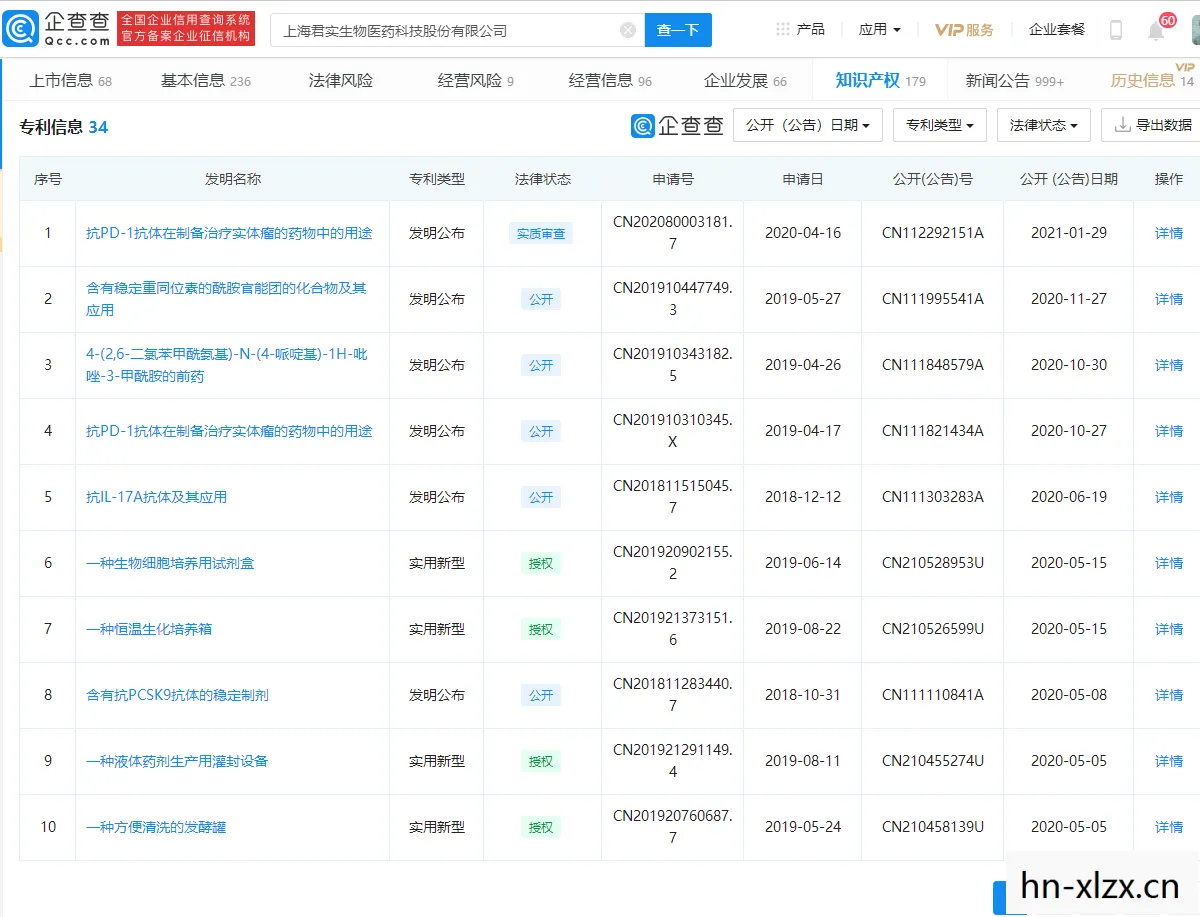The width and height of the screenshot is (1200, 917).
Task: Open patent 含有抗PCSK9抗体的稳定制剂
Action: click(177, 695)
